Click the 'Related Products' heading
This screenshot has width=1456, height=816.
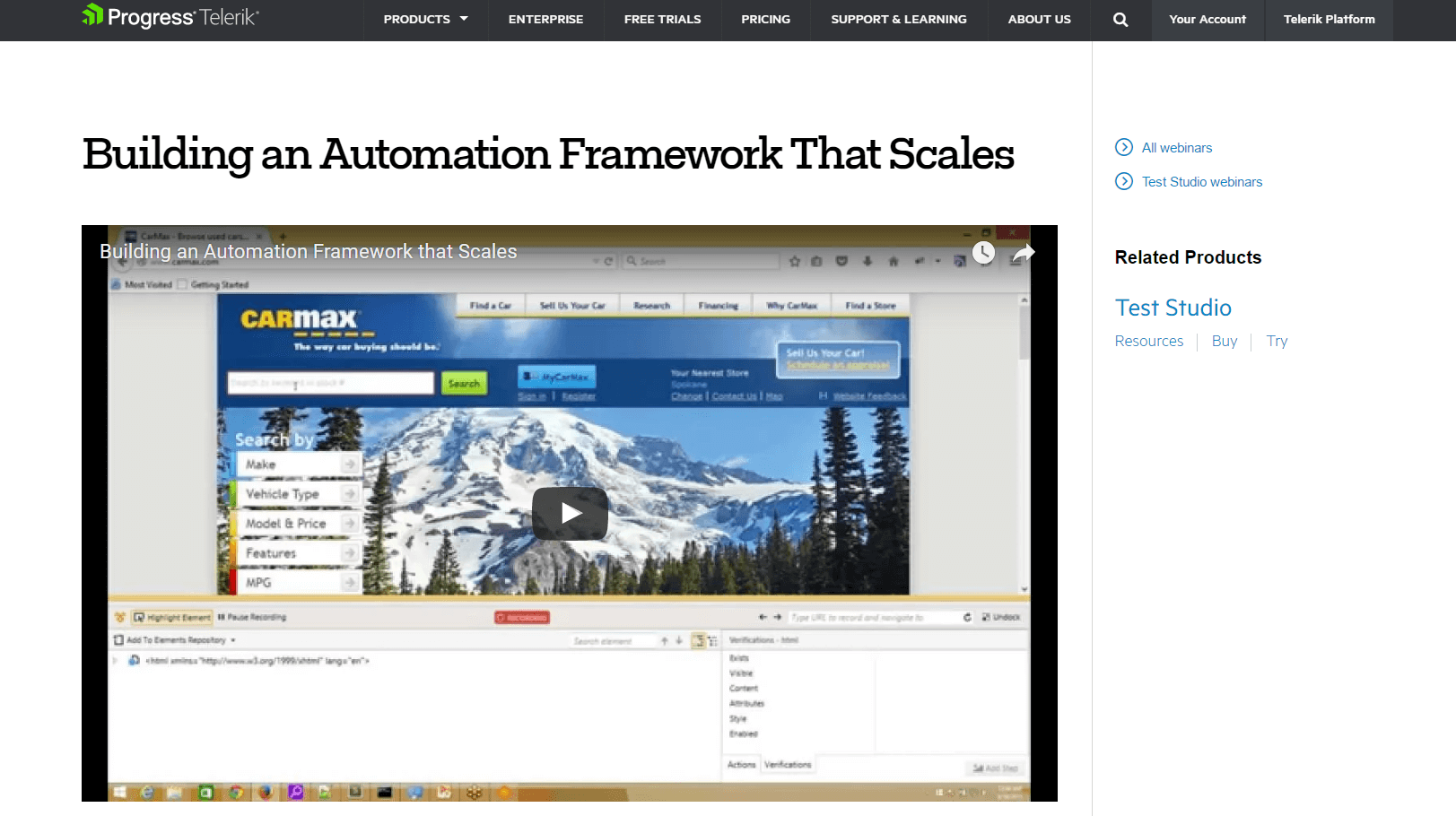[x=1188, y=257]
